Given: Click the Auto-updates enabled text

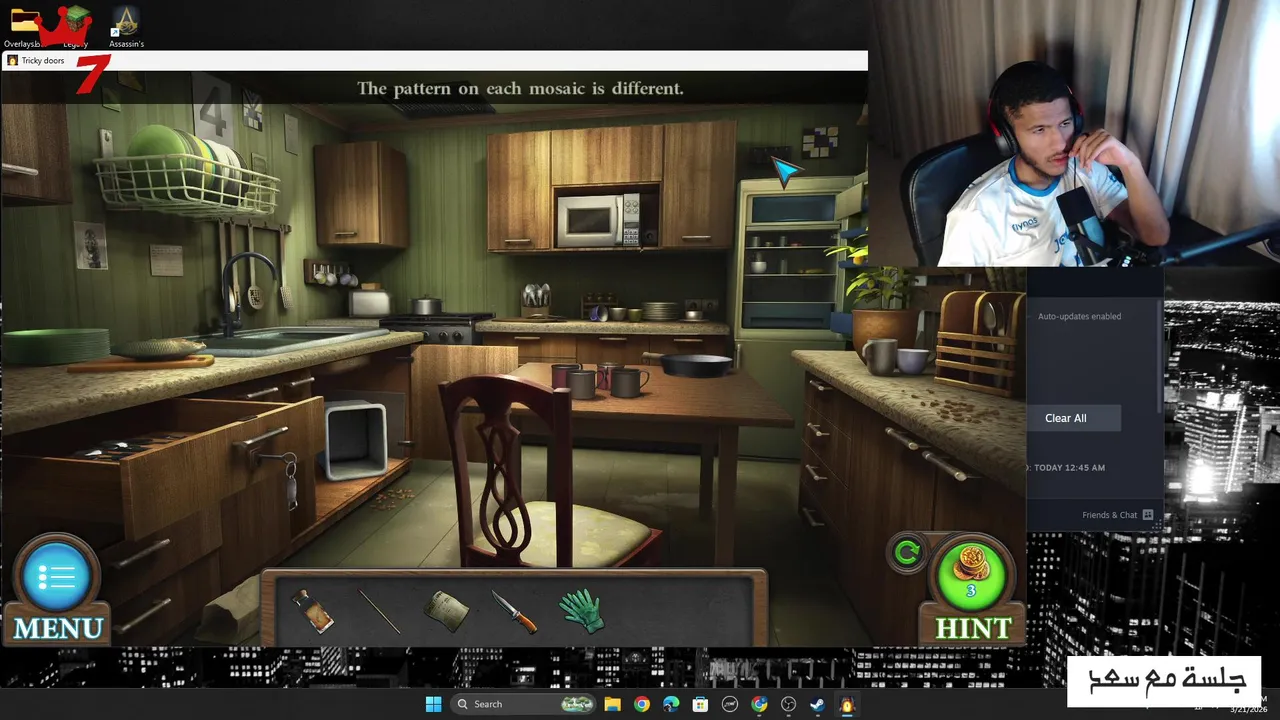Looking at the screenshot, I should click(1079, 316).
